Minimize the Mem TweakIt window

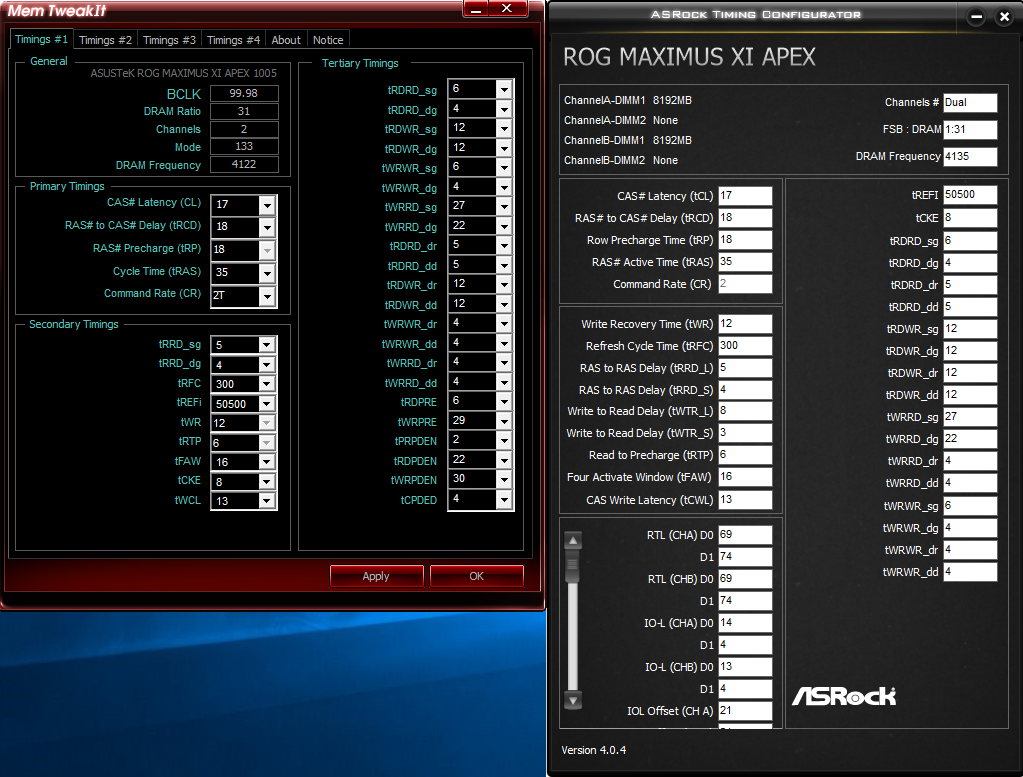(477, 8)
